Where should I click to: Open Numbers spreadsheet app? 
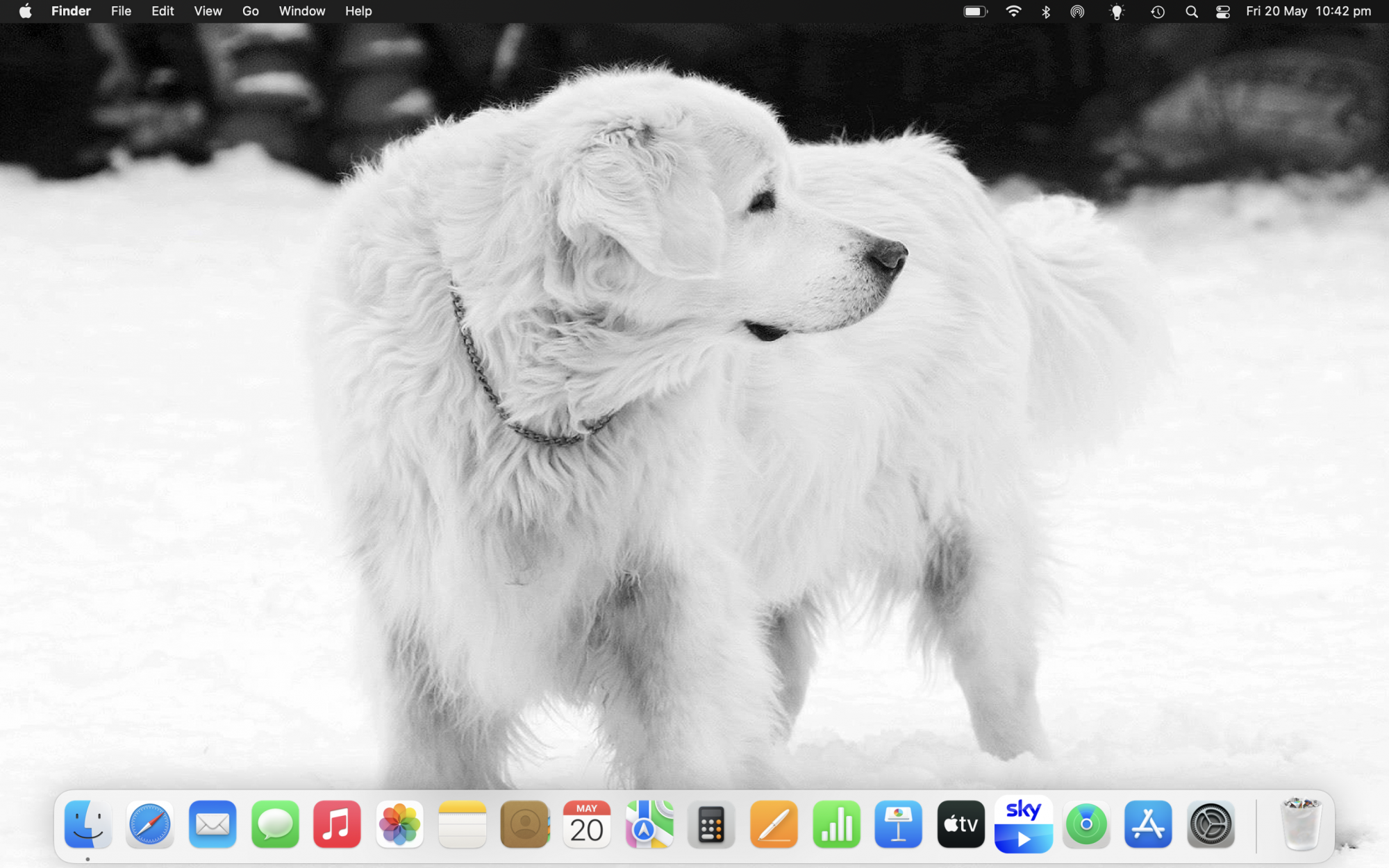836,824
